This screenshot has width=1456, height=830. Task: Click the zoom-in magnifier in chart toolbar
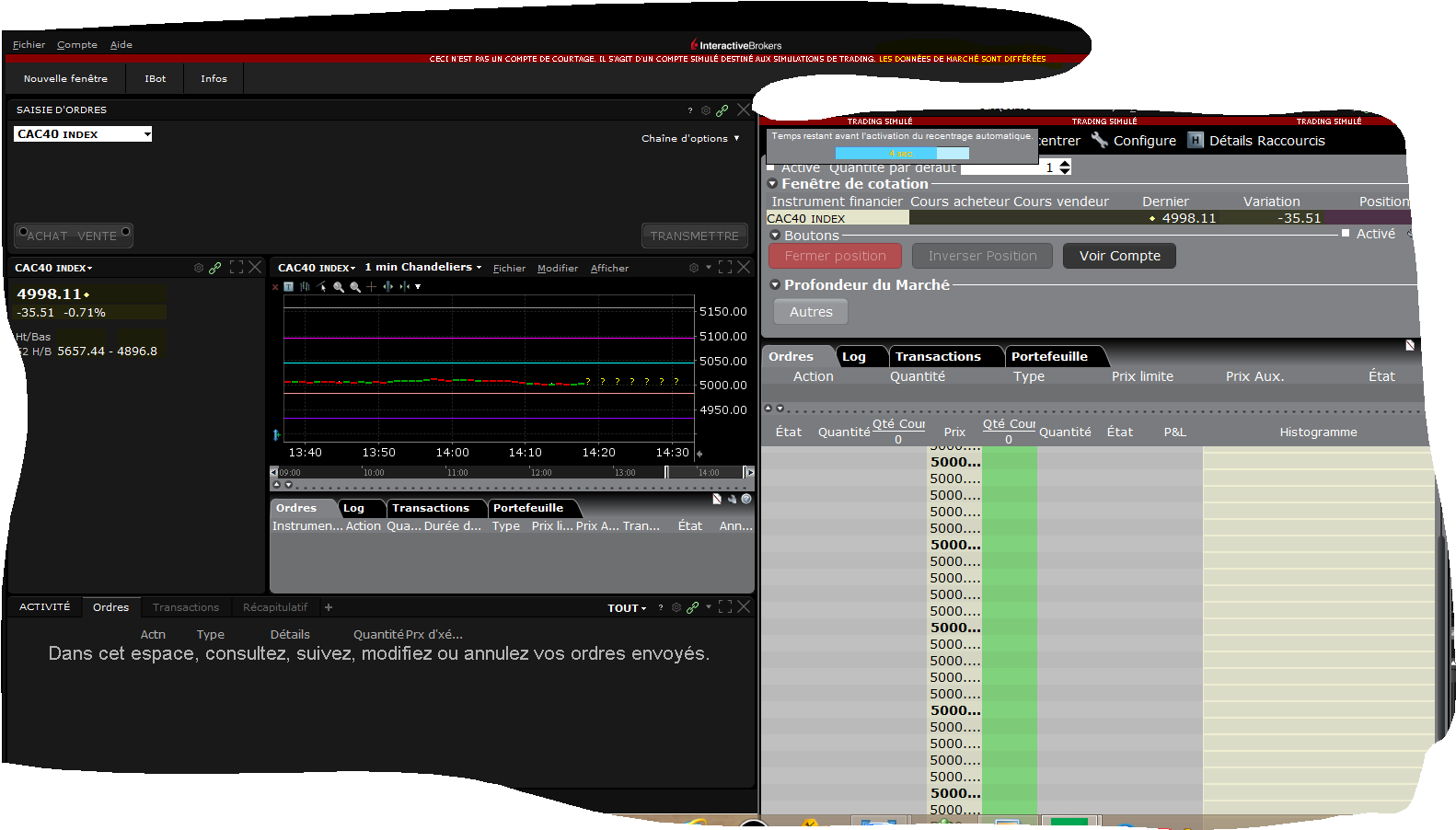[339, 287]
